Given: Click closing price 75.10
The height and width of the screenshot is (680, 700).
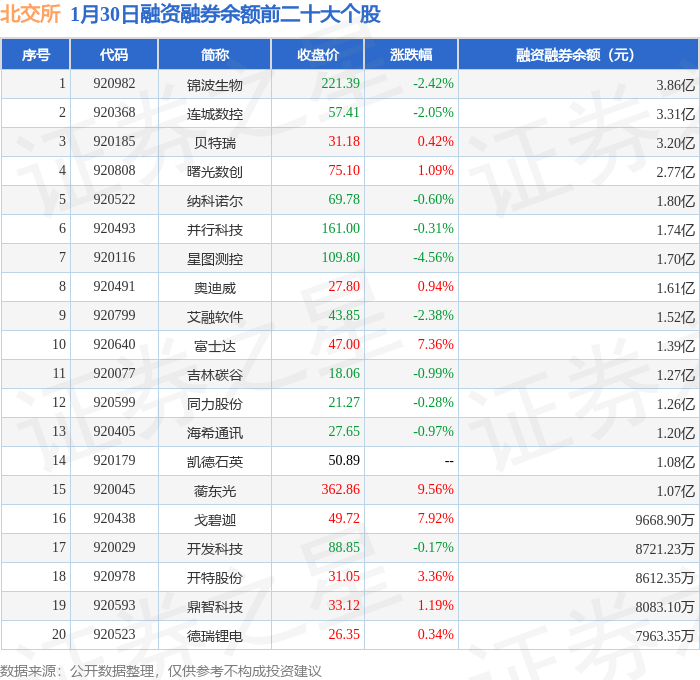Looking at the screenshot, I should coord(344,171).
